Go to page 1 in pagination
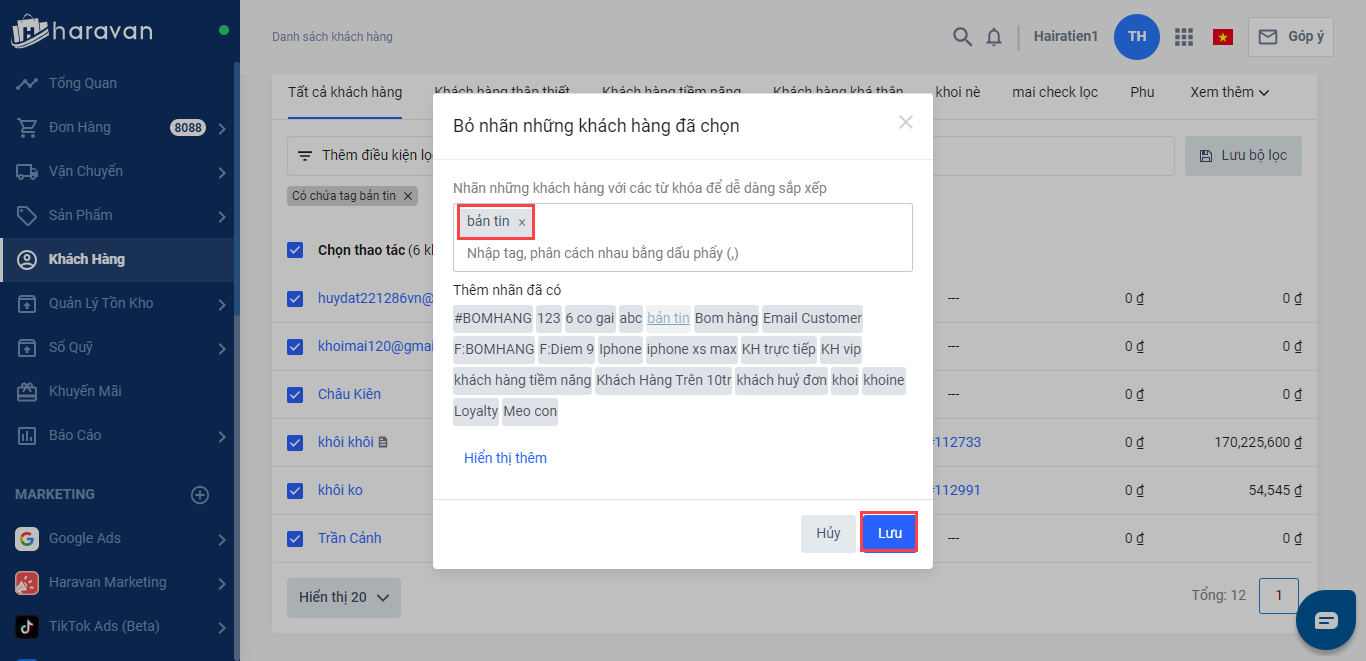1366x661 pixels. coord(1279,596)
